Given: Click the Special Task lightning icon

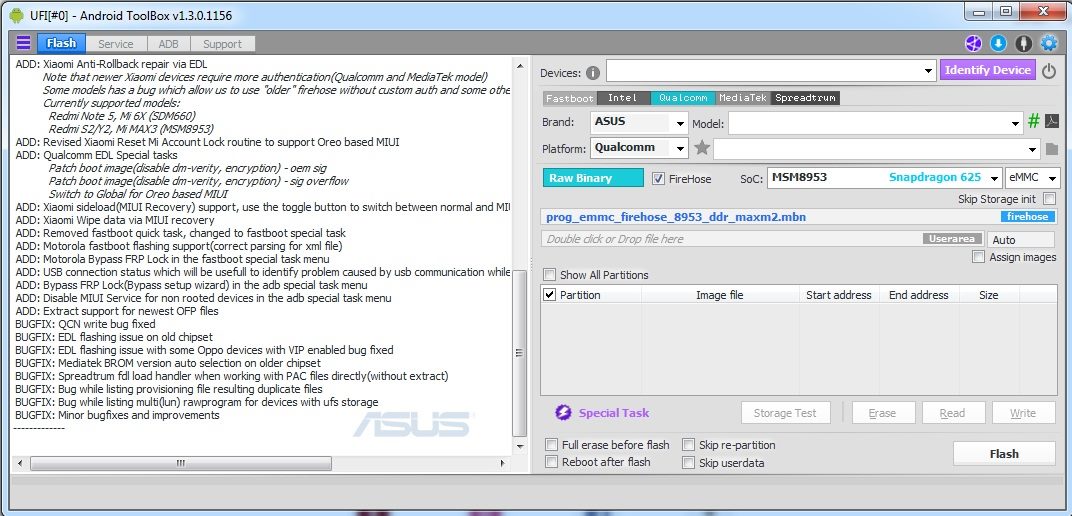Looking at the screenshot, I should point(563,412).
